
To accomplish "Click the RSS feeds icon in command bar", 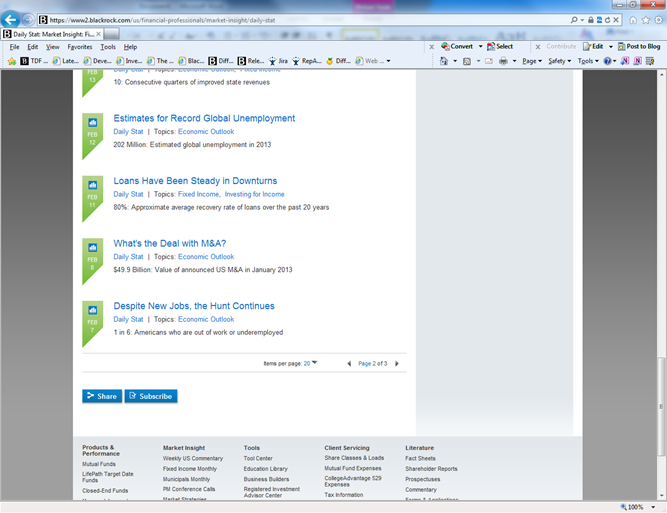I will [x=467, y=61].
